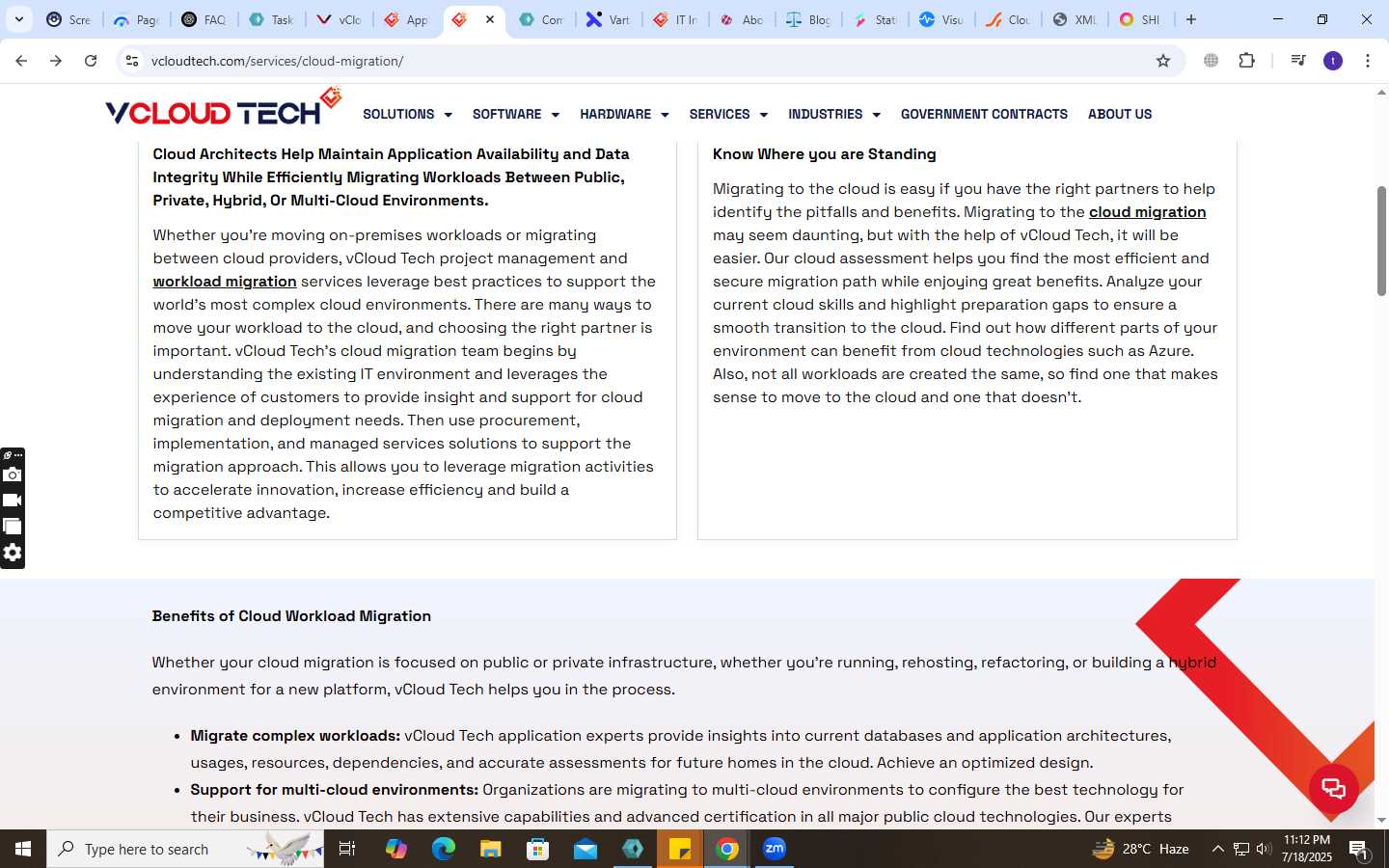Switch to the 'SHI' browser tab

click(x=1140, y=19)
